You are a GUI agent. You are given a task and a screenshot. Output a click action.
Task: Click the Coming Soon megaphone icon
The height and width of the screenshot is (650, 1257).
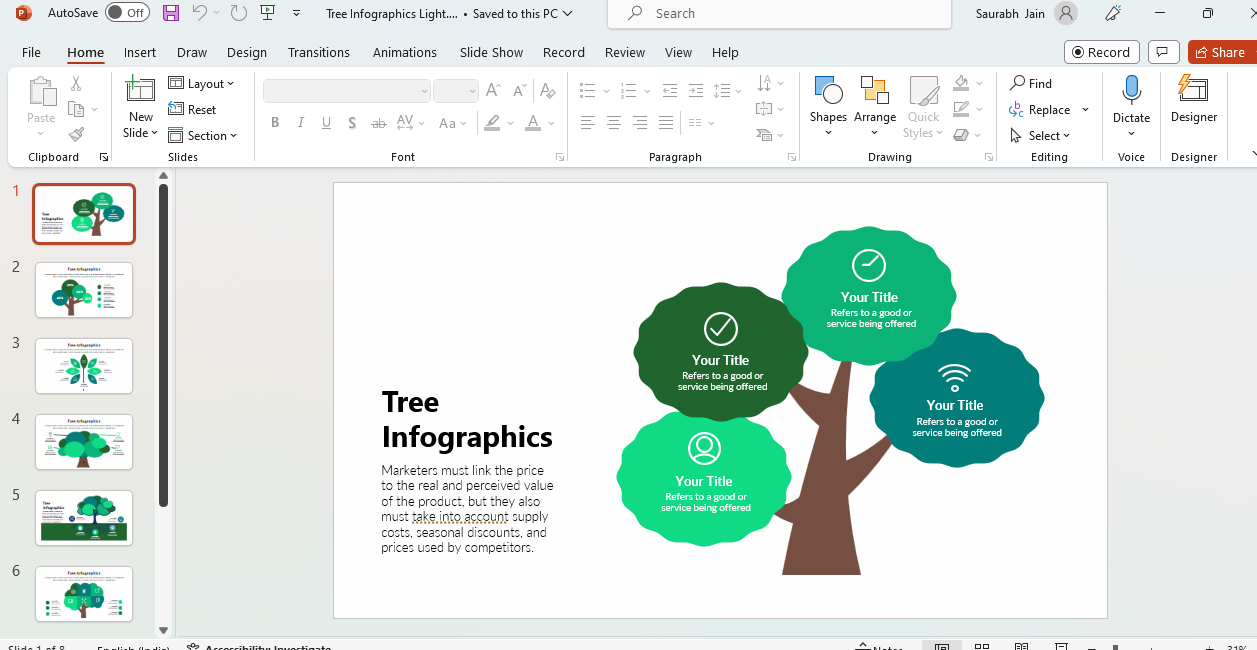tap(1114, 13)
